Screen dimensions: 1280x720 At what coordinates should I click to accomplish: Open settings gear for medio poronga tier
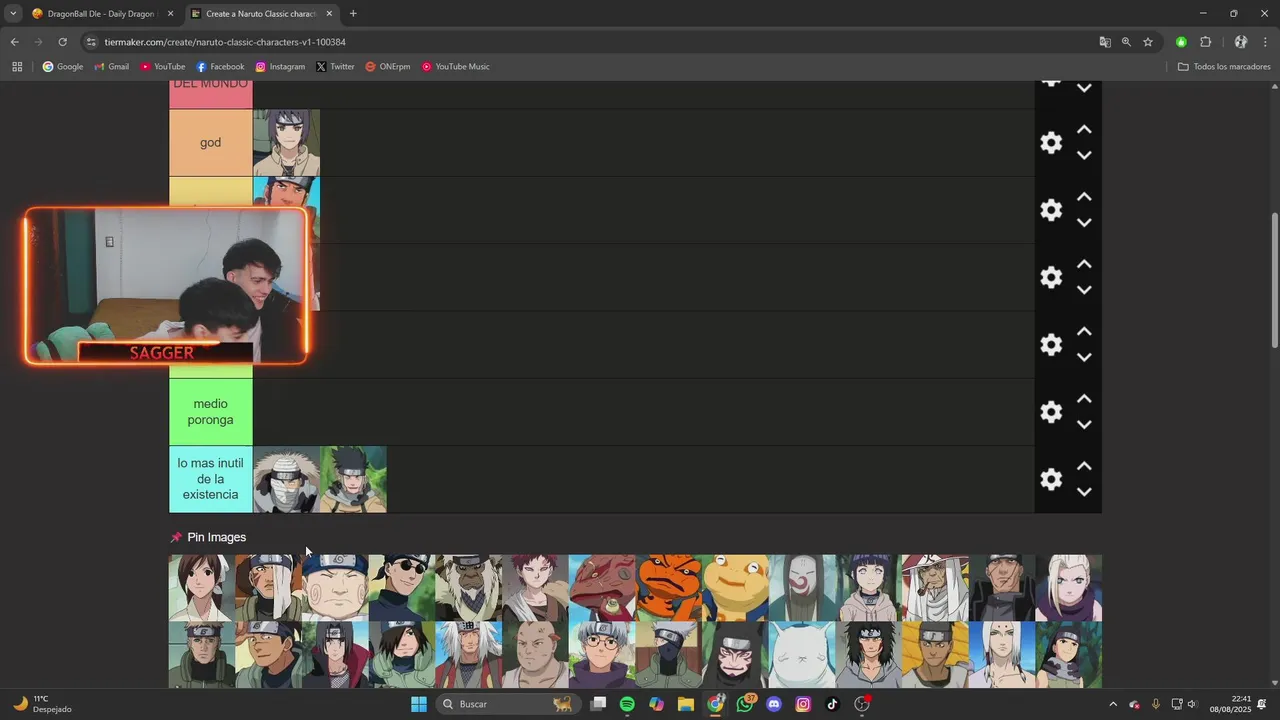pyautogui.click(x=1051, y=411)
